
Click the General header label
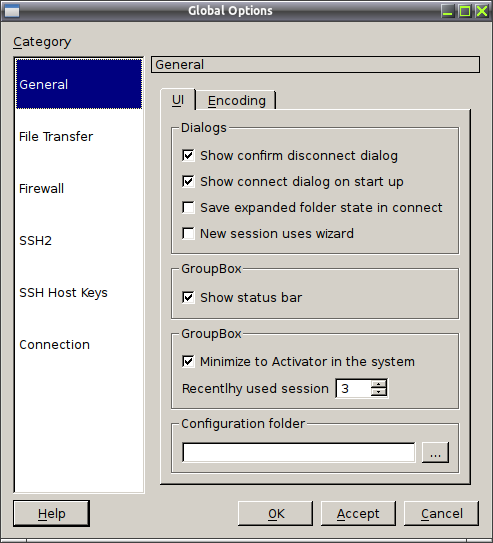tap(315, 64)
